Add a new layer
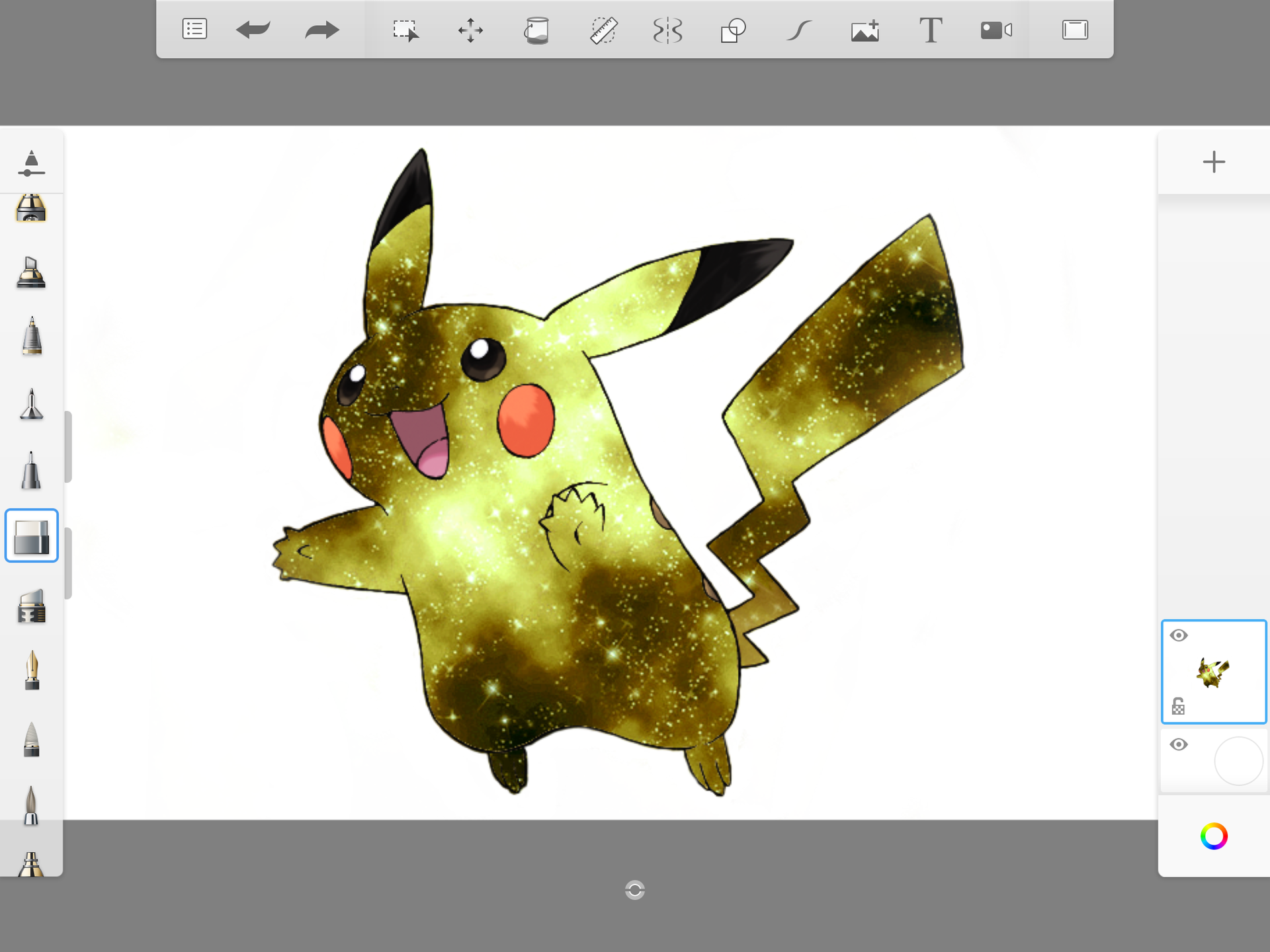The height and width of the screenshot is (952, 1270). point(1214,162)
